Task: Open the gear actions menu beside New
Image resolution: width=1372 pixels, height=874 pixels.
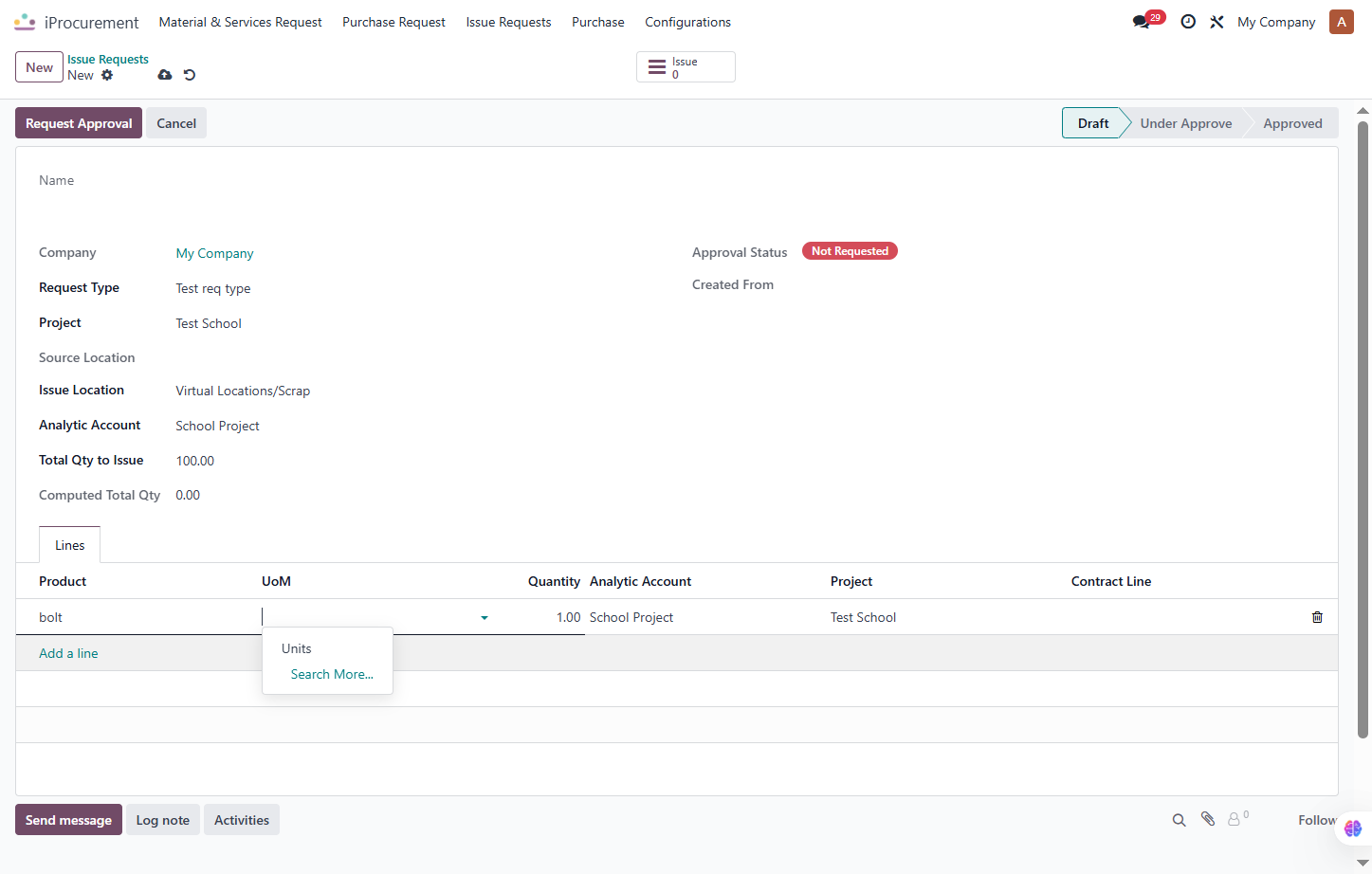Action: pyautogui.click(x=107, y=75)
